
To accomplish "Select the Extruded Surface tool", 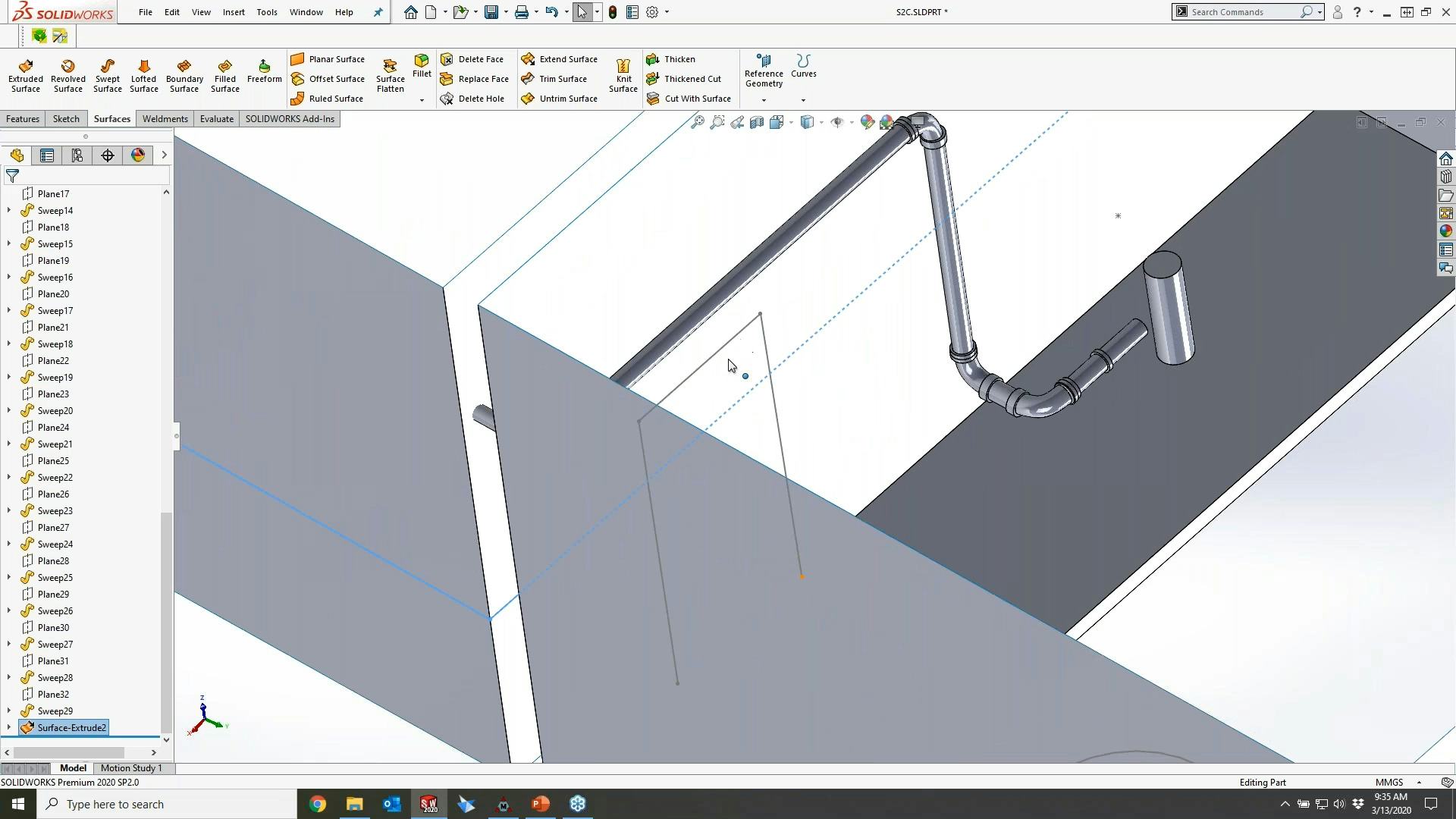I will tap(25, 76).
